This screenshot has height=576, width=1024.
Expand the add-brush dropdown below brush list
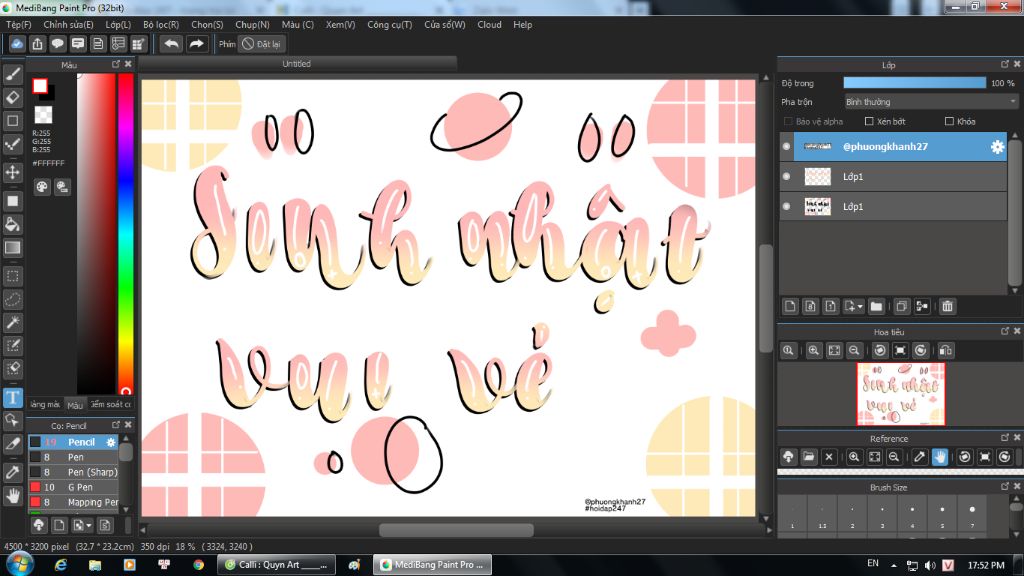click(x=89, y=526)
